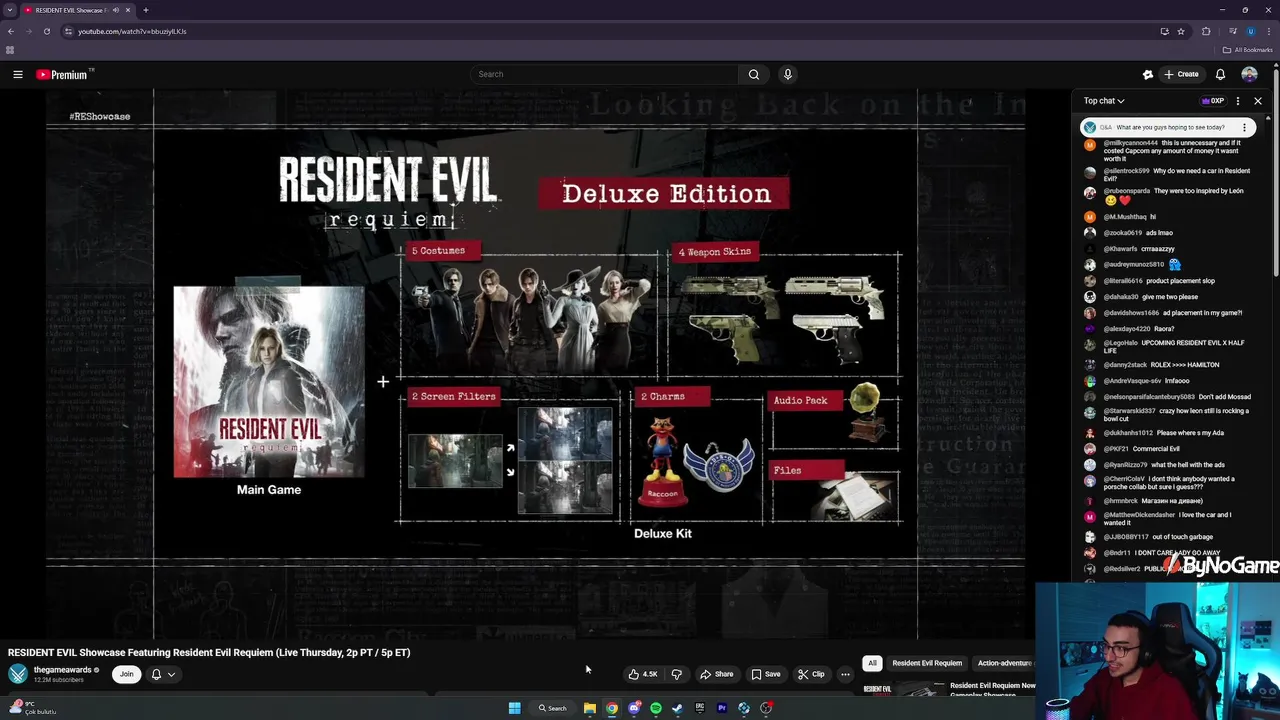Go to YouTube Premium home logo
This screenshot has width=1280, height=720.
coord(64,74)
